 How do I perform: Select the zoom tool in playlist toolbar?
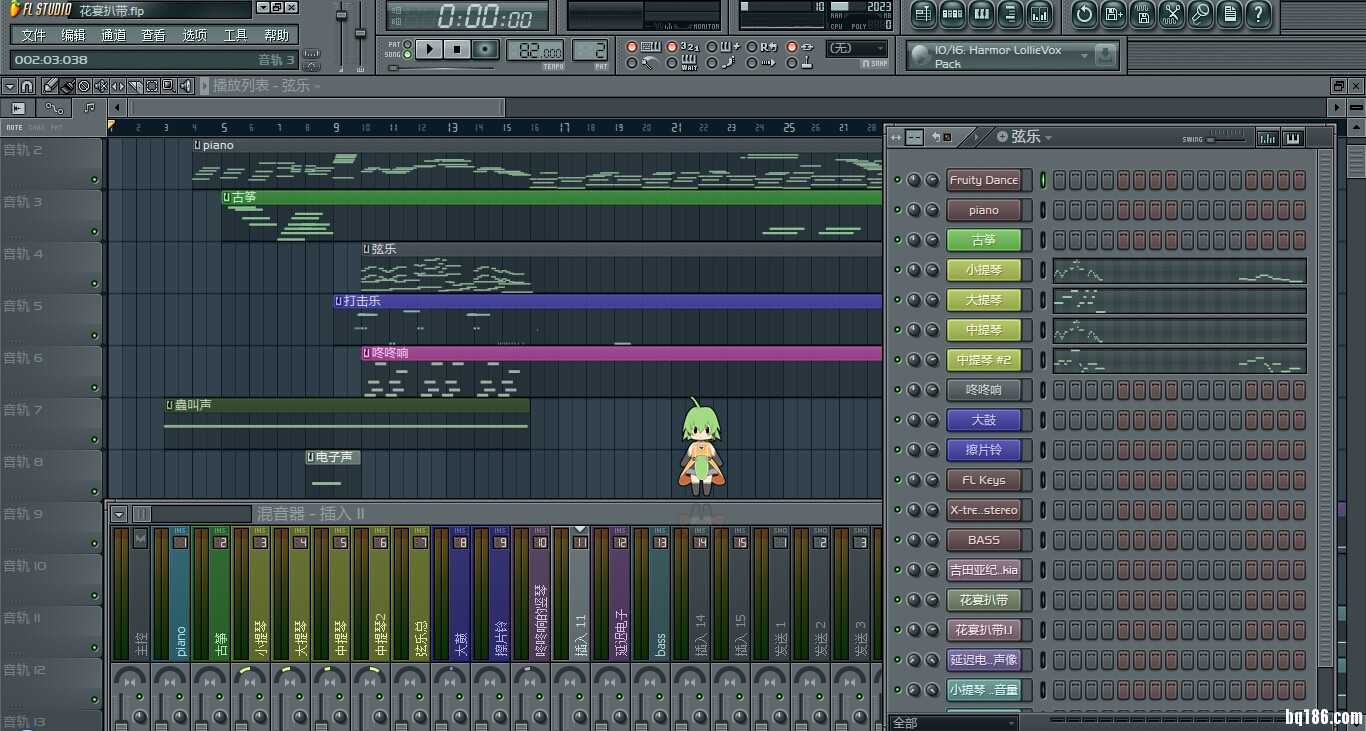169,86
